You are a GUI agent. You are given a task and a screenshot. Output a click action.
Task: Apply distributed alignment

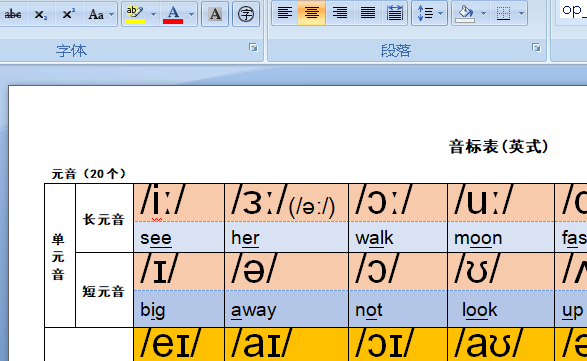click(395, 13)
